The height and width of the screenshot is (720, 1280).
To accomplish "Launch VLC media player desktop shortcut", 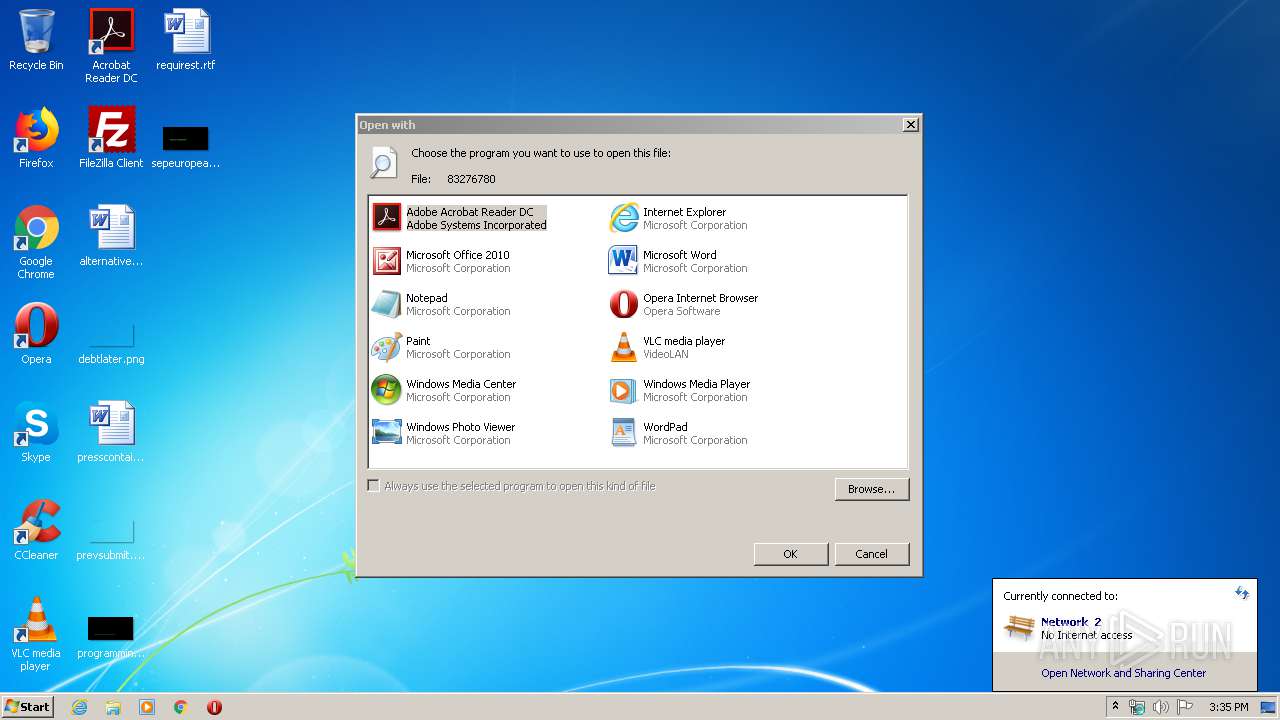I will (36, 634).
